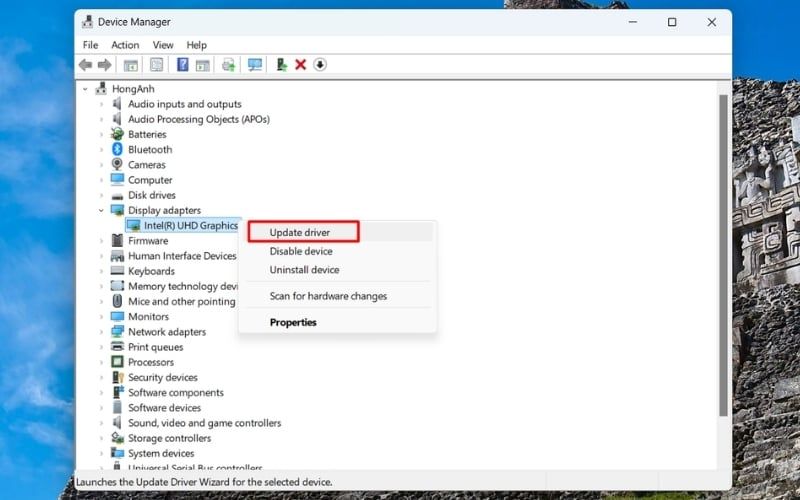Click the red X Uninstall device icon
Screen dimensions: 800x500
300,65
